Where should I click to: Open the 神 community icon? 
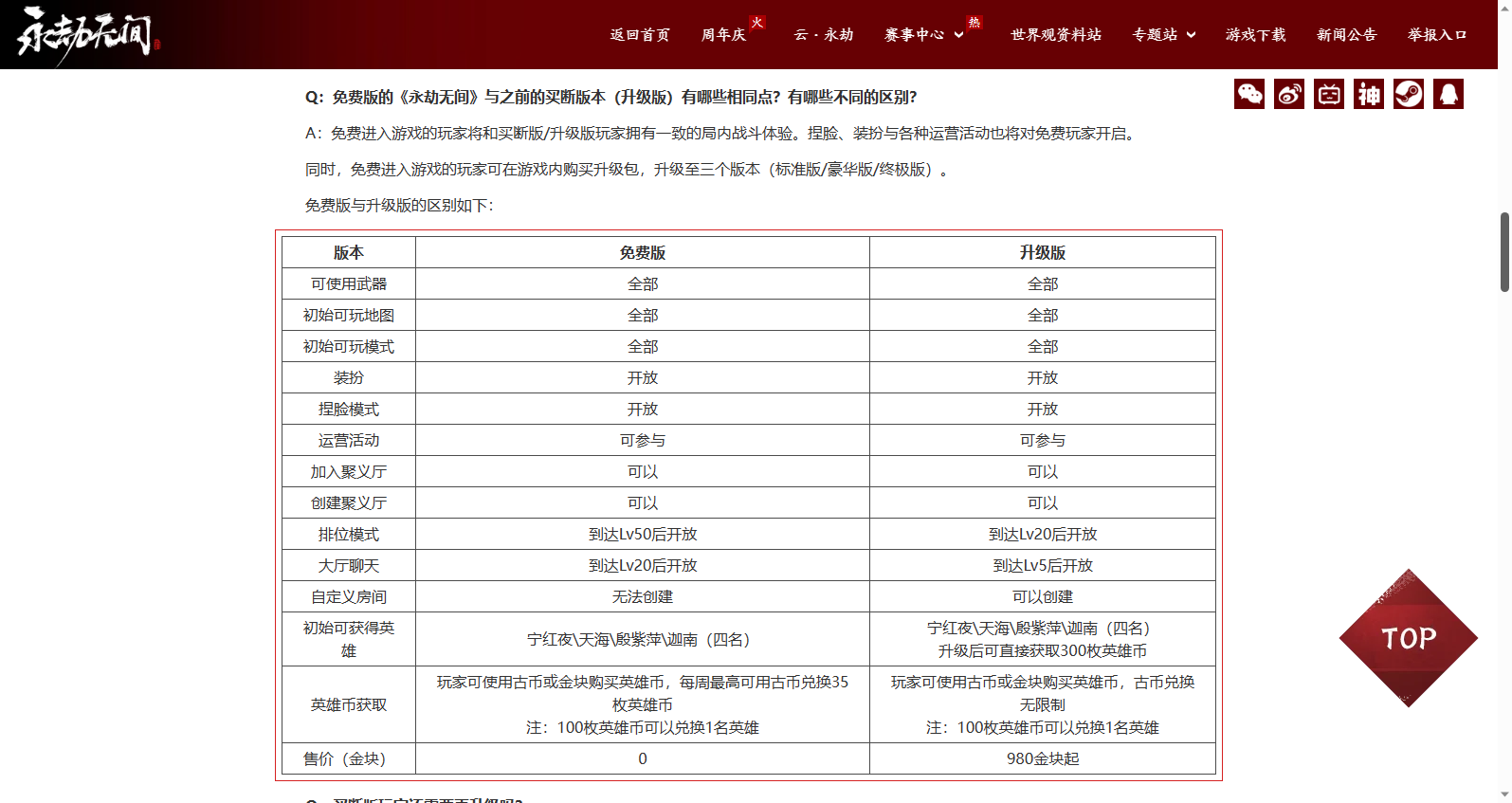pyautogui.click(x=1369, y=94)
